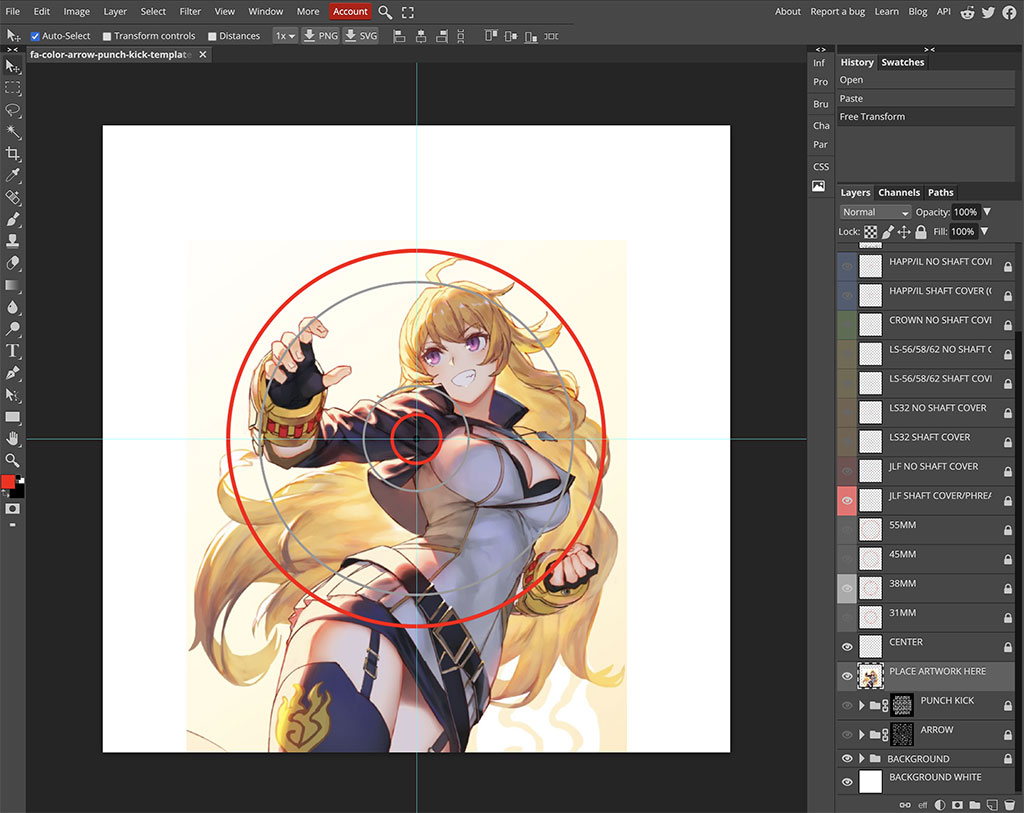Select the Rectangle shape tool
Image resolution: width=1024 pixels, height=813 pixels.
point(12,417)
